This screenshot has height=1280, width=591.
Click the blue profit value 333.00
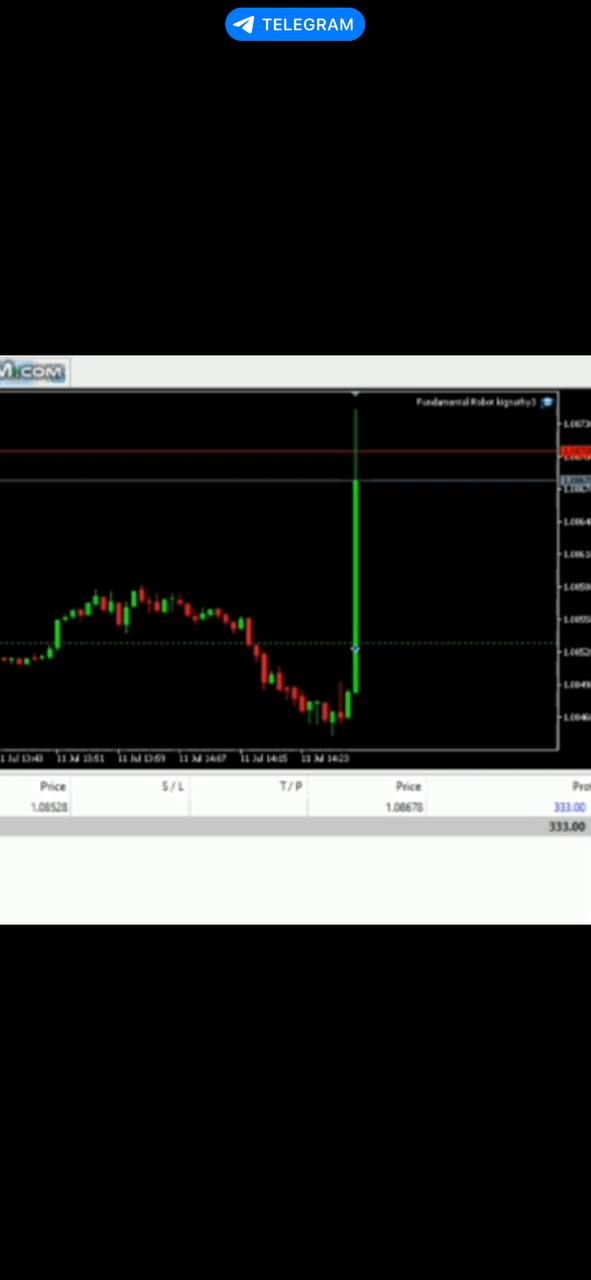569,807
